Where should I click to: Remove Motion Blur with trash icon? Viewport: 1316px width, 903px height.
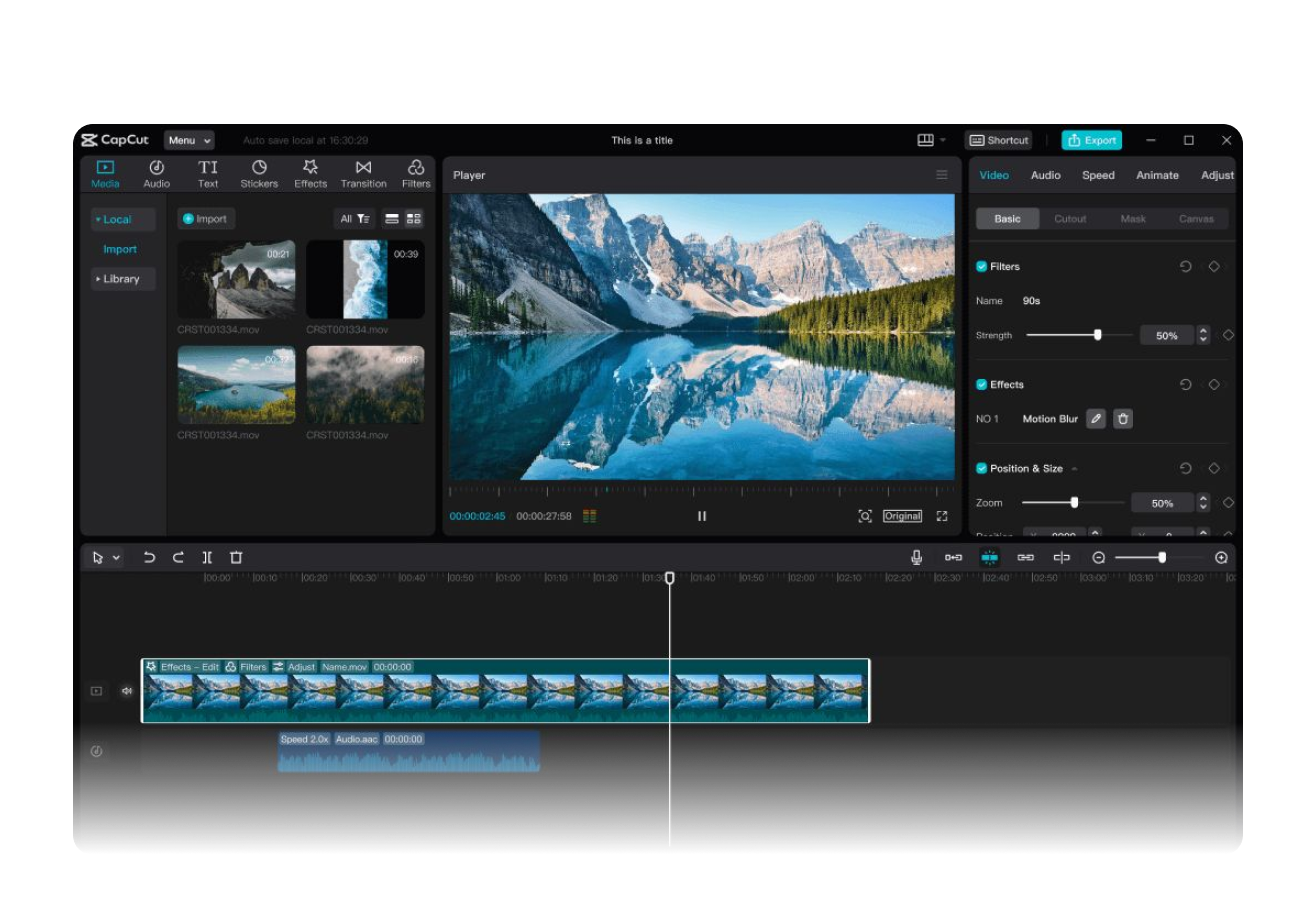pyautogui.click(x=1123, y=419)
